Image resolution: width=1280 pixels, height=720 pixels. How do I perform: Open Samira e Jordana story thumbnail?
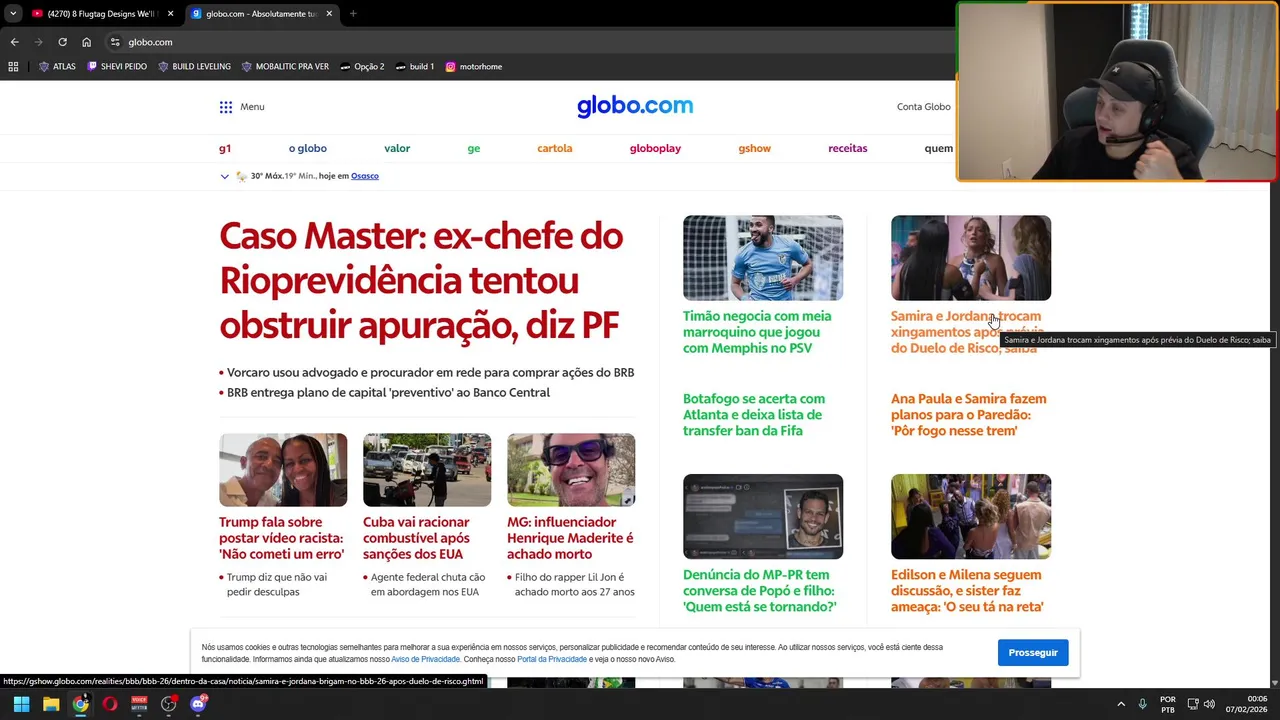(971, 258)
